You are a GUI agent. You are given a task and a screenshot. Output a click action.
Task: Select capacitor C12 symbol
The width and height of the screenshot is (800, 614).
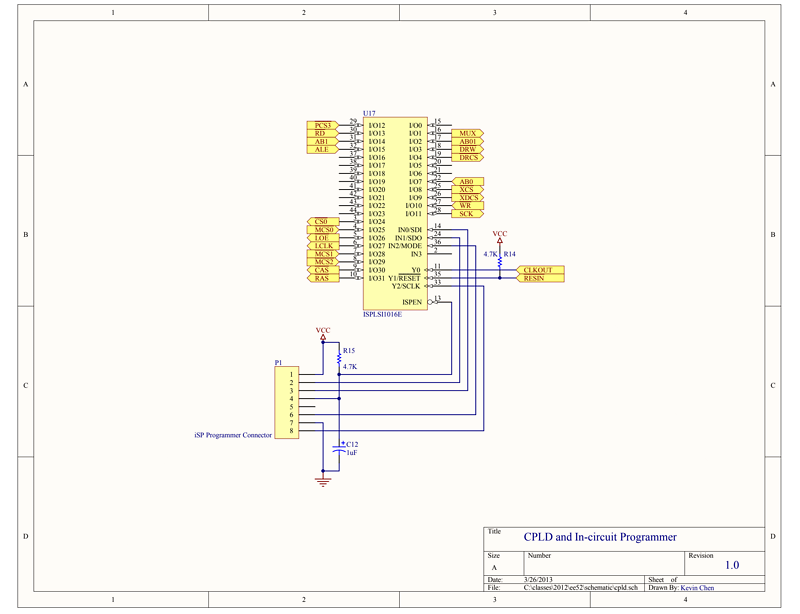(x=339, y=449)
